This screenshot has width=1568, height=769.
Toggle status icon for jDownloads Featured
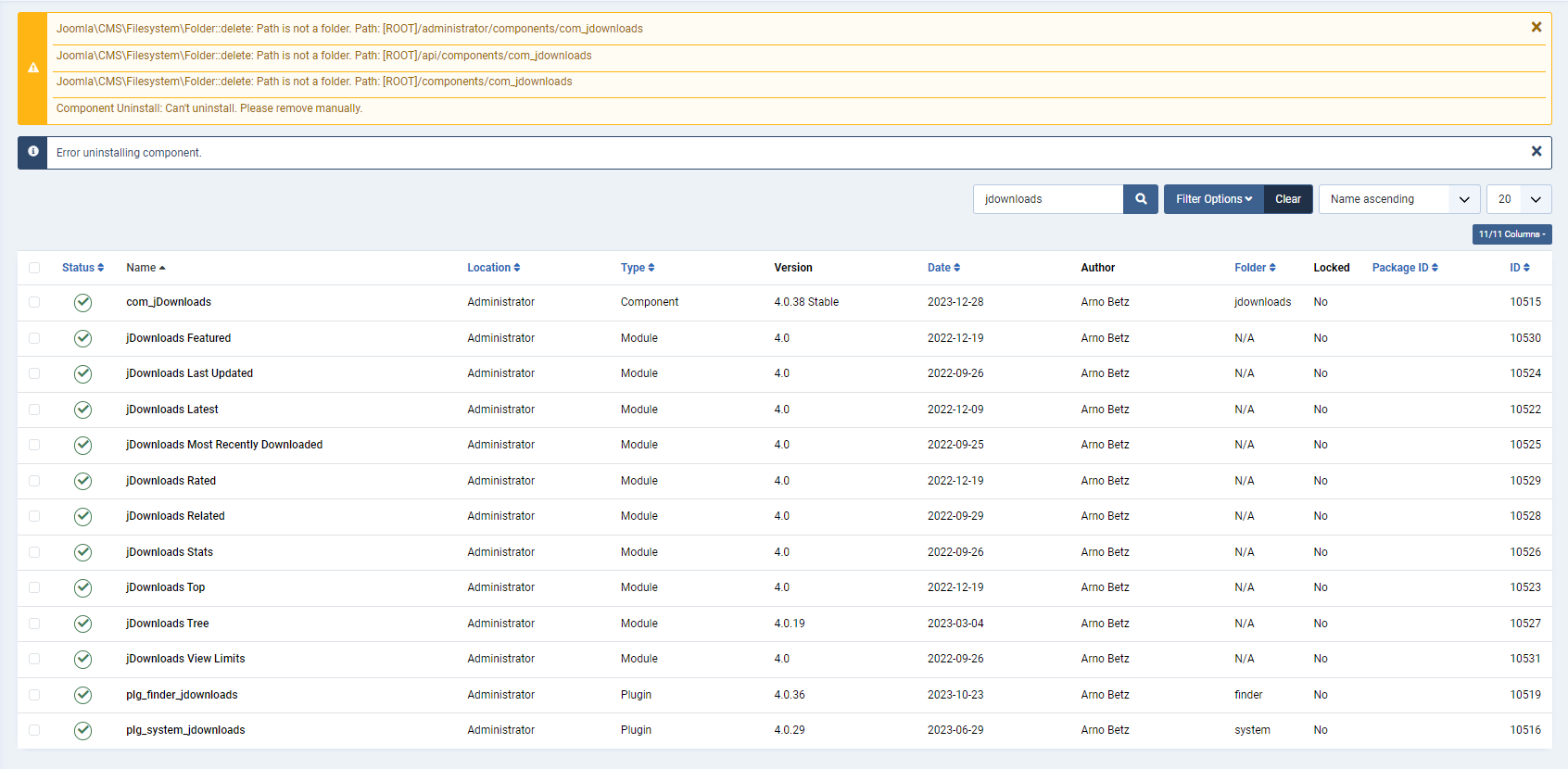[x=82, y=338]
